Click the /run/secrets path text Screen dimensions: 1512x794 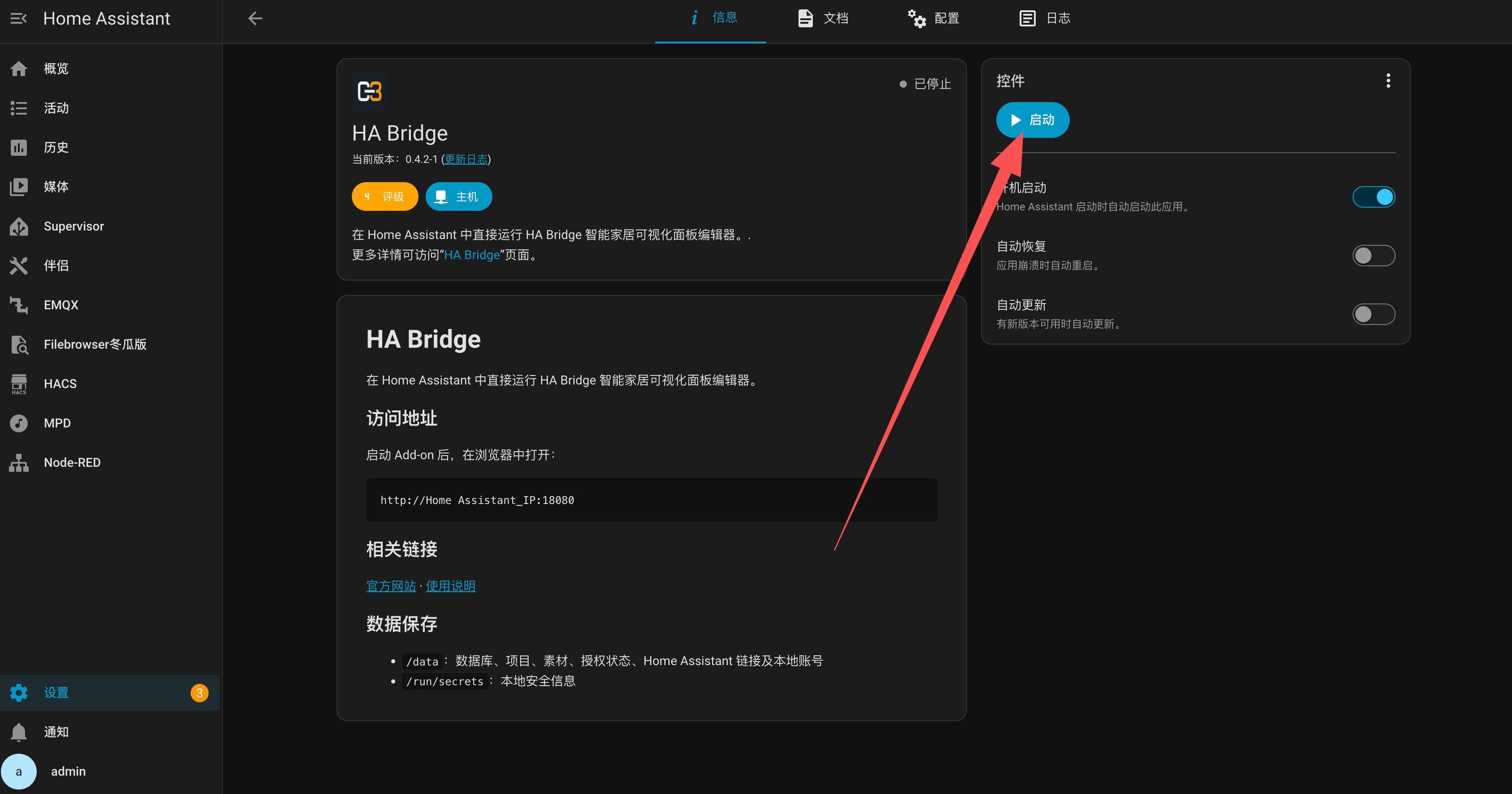click(444, 681)
